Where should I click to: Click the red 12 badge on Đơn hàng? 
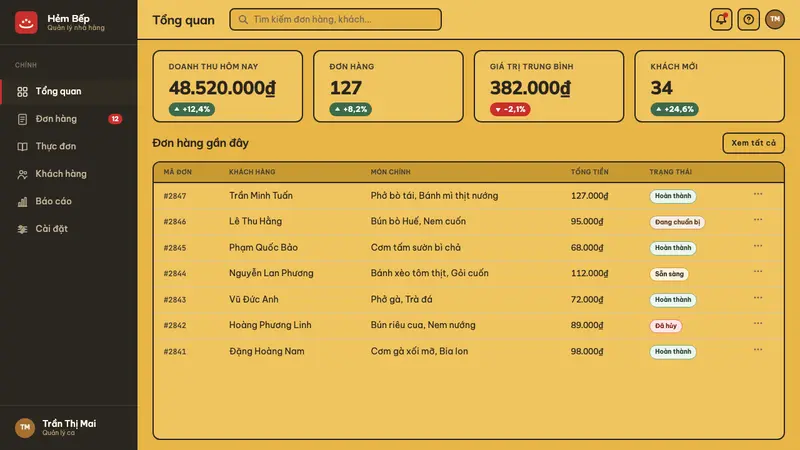[115, 119]
